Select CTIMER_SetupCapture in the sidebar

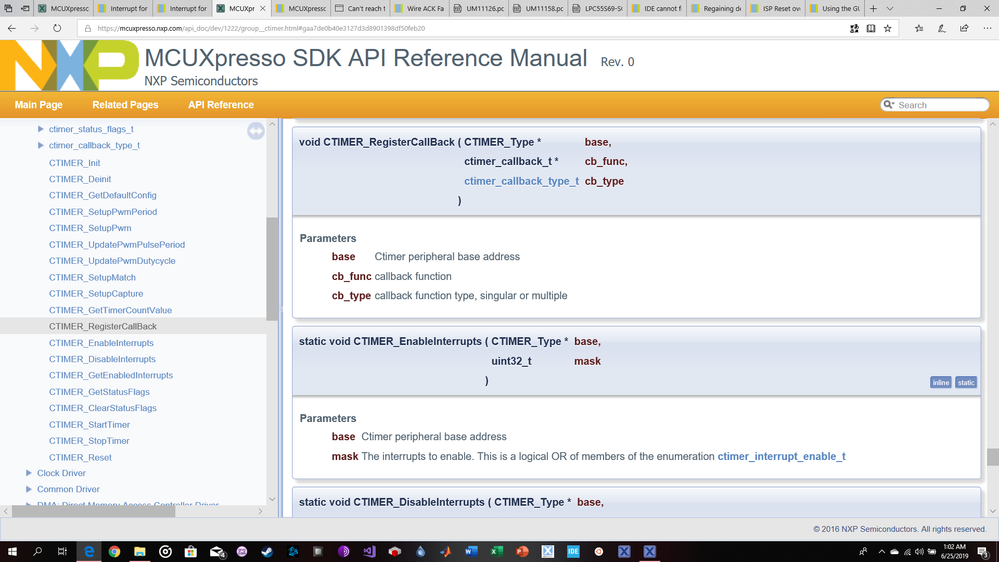pyautogui.click(x=96, y=294)
